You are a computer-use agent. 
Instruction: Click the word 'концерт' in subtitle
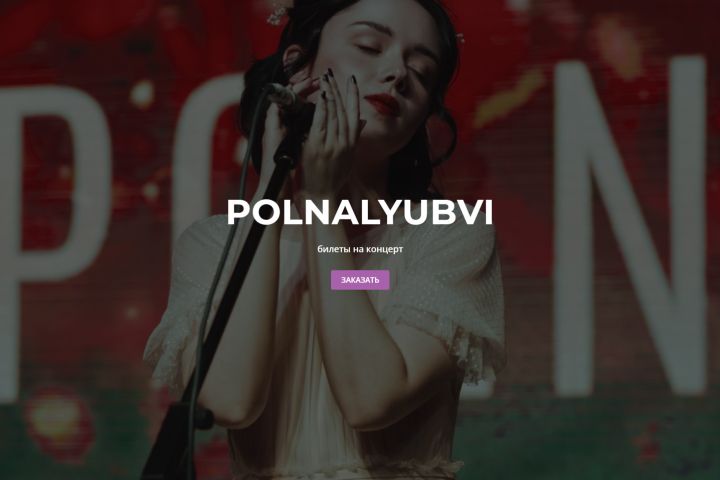pos(385,249)
